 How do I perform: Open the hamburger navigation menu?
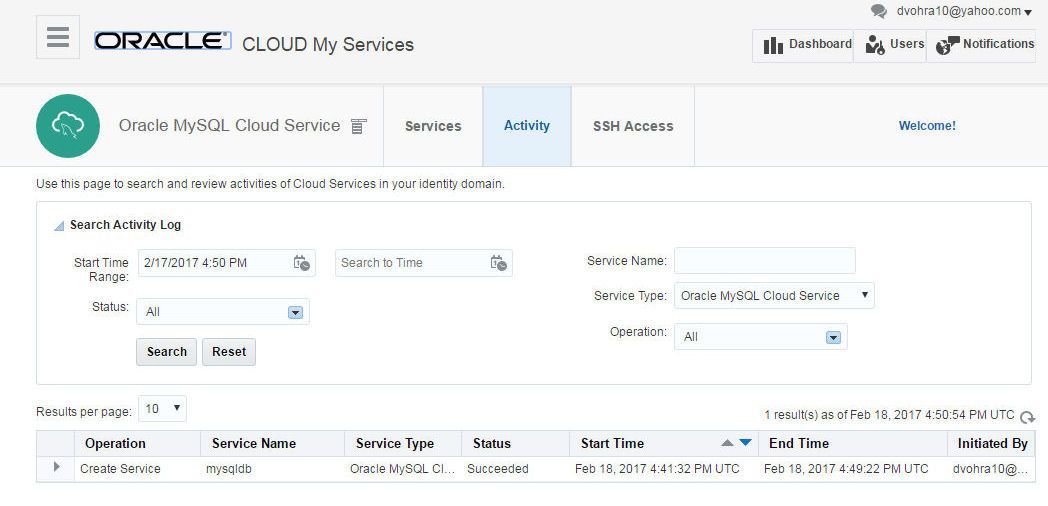[x=57, y=37]
